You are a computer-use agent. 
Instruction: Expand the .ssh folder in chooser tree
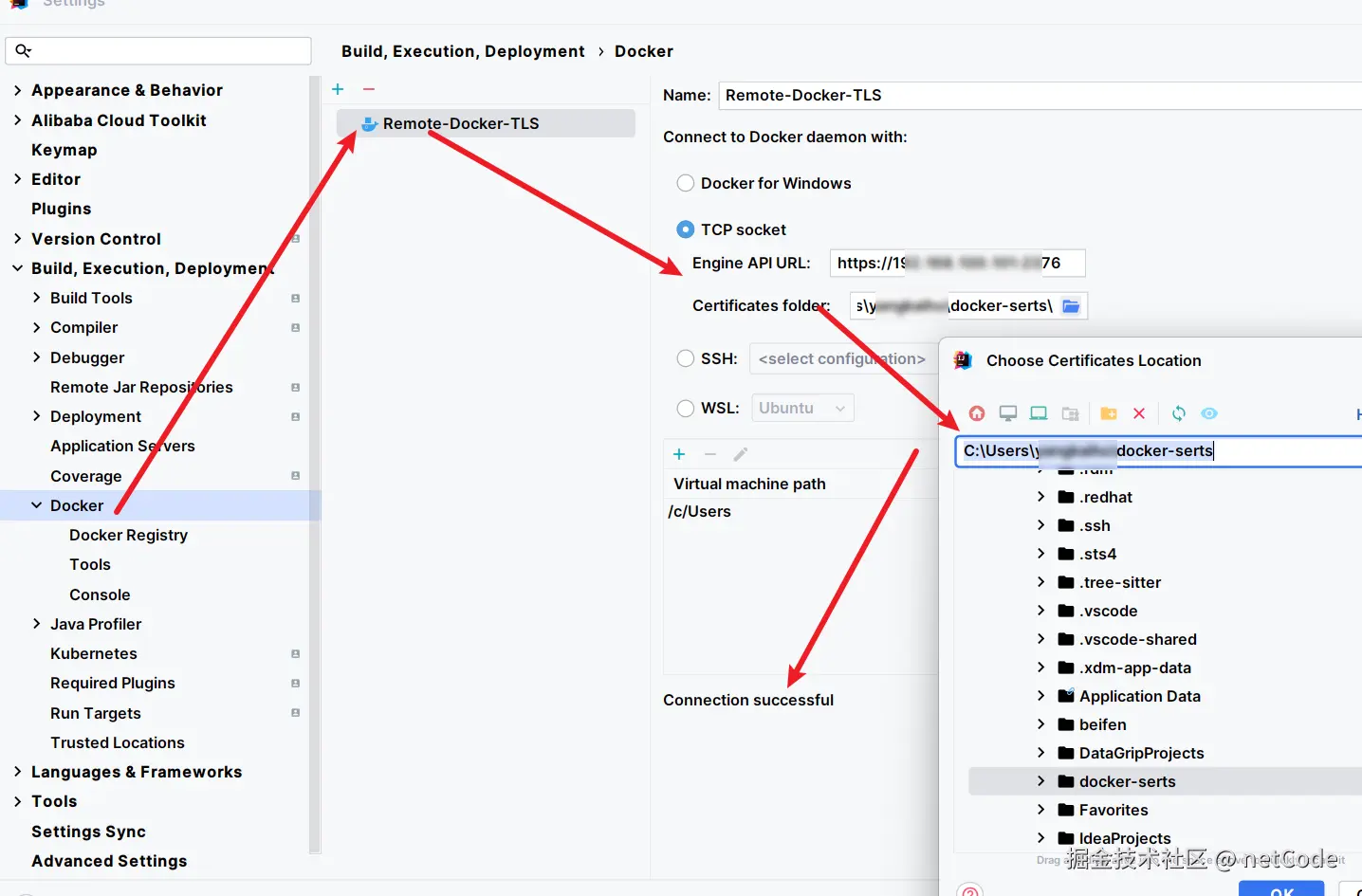(x=1040, y=525)
